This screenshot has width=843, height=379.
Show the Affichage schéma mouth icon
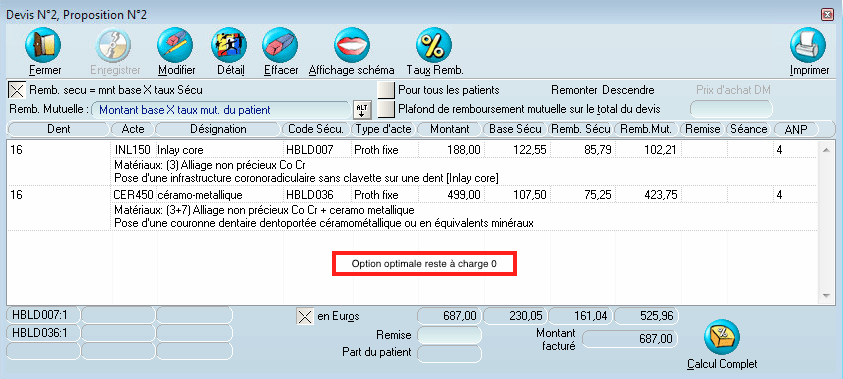352,45
